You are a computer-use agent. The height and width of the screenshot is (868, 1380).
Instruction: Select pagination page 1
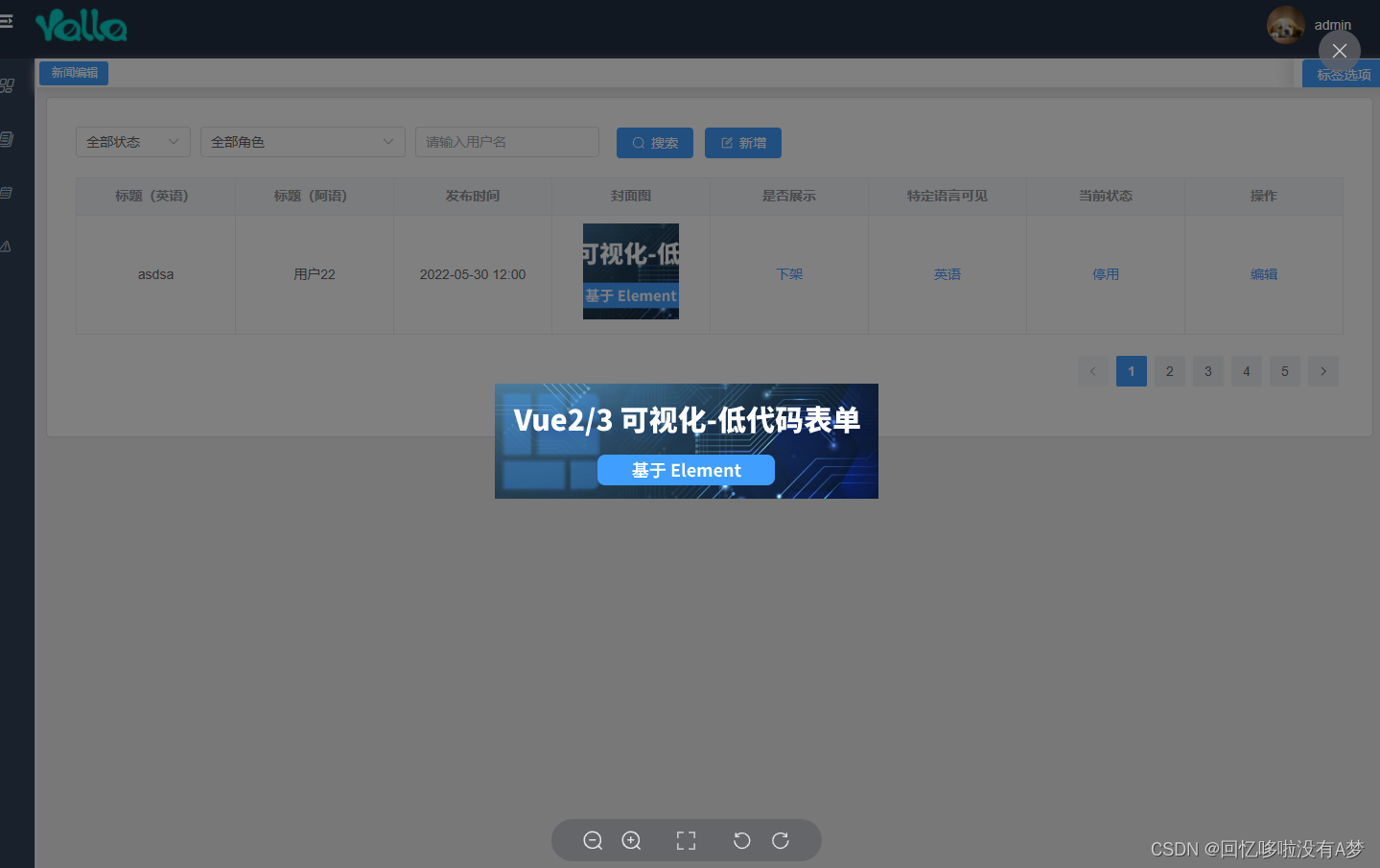pos(1132,371)
